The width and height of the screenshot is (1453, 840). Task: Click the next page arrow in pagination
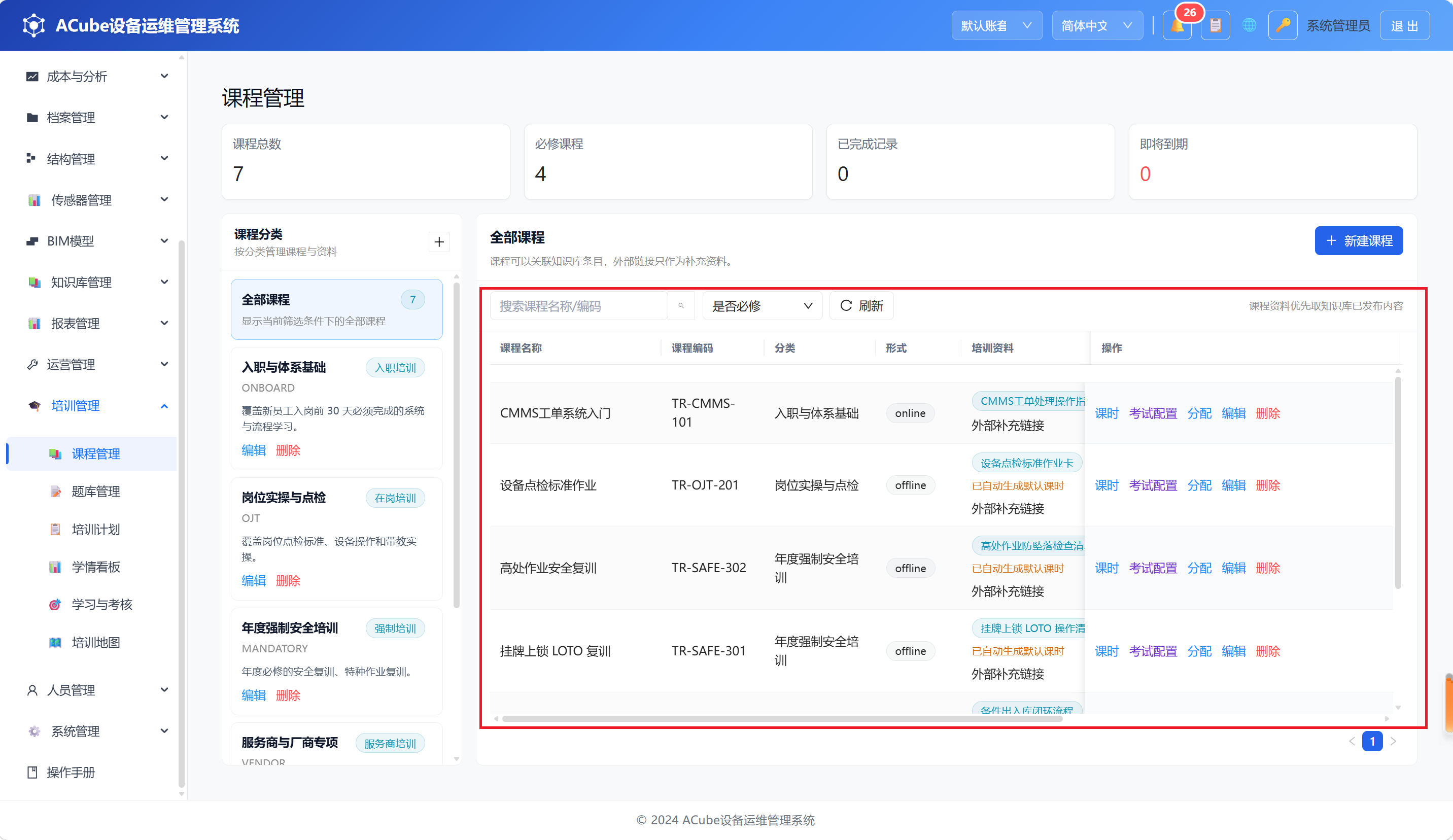(x=1393, y=741)
